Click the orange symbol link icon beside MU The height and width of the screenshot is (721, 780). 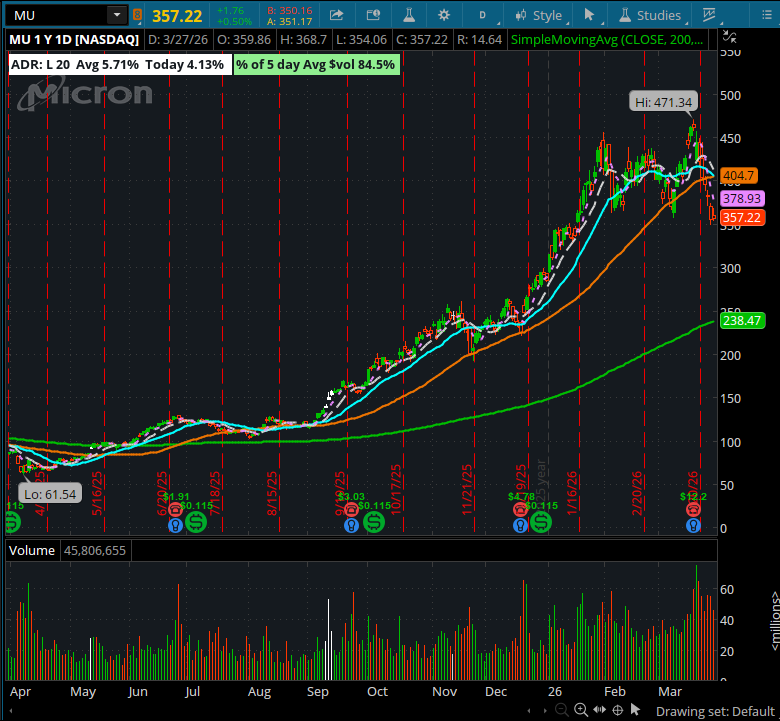(x=137, y=15)
